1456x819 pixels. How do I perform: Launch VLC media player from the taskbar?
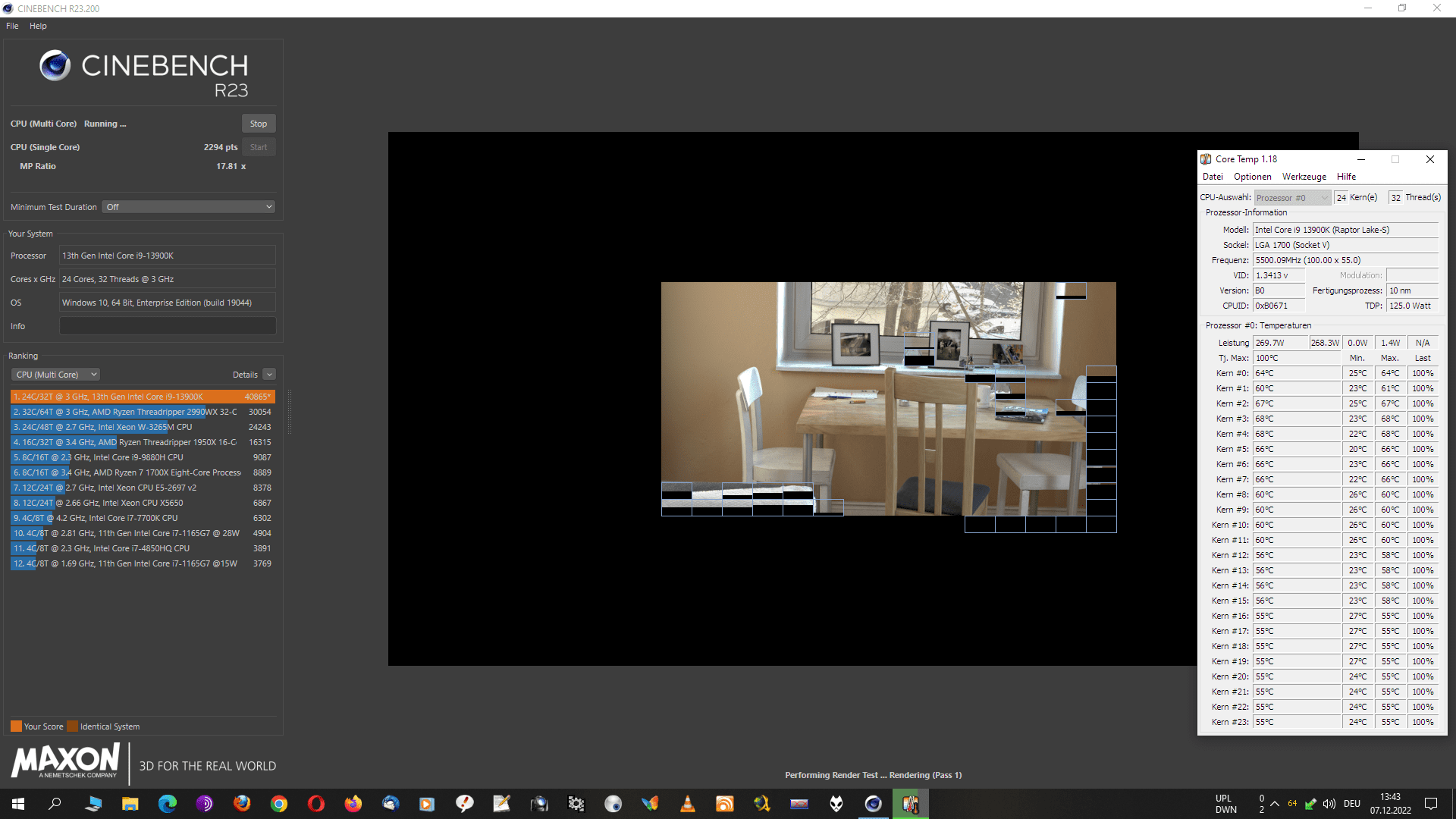pyautogui.click(x=688, y=804)
